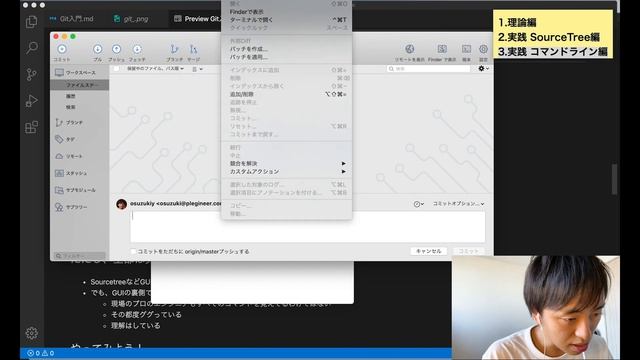Click the file search field in SourceTree

[428, 69]
